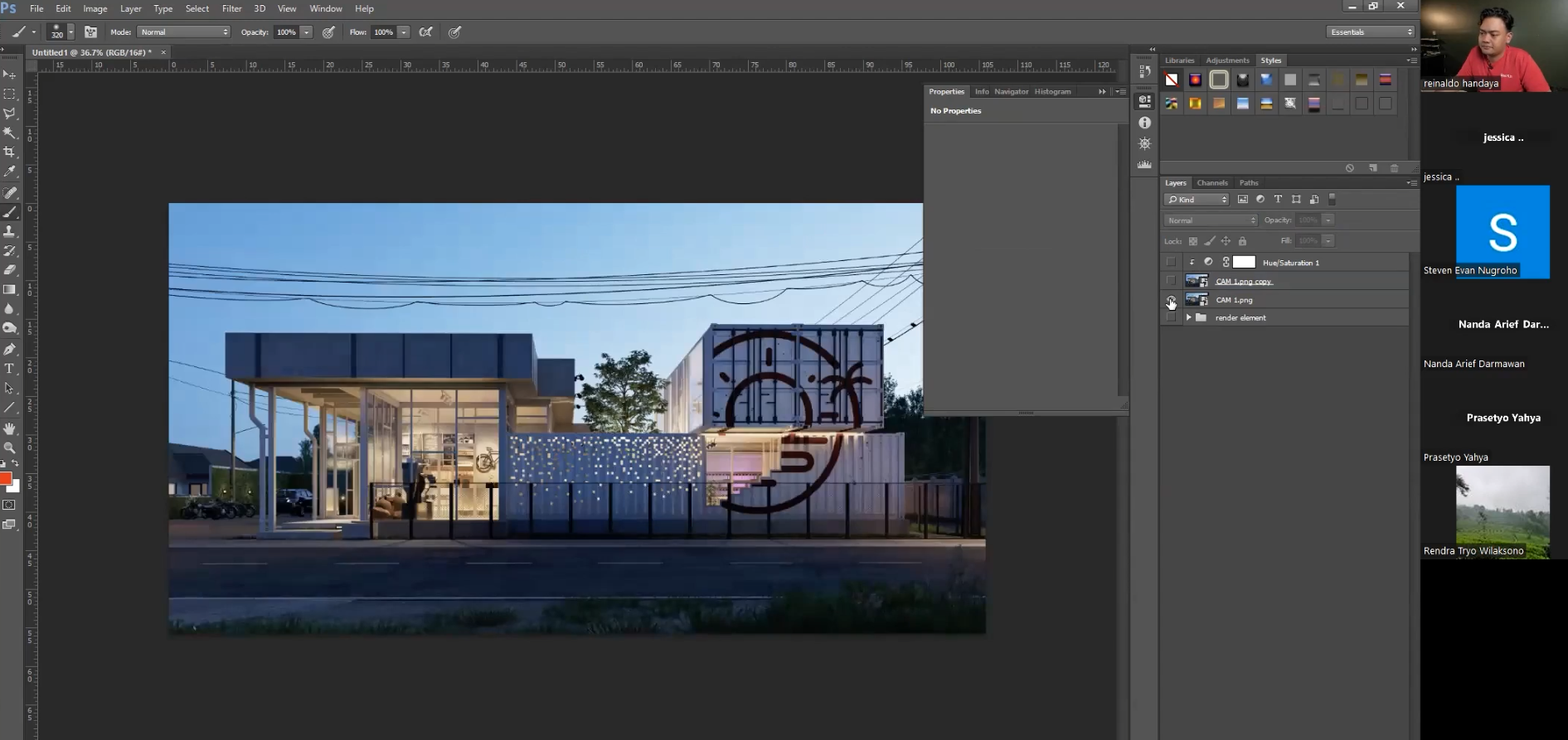Image resolution: width=1568 pixels, height=740 pixels.
Task: Open the Window menu
Action: (326, 8)
